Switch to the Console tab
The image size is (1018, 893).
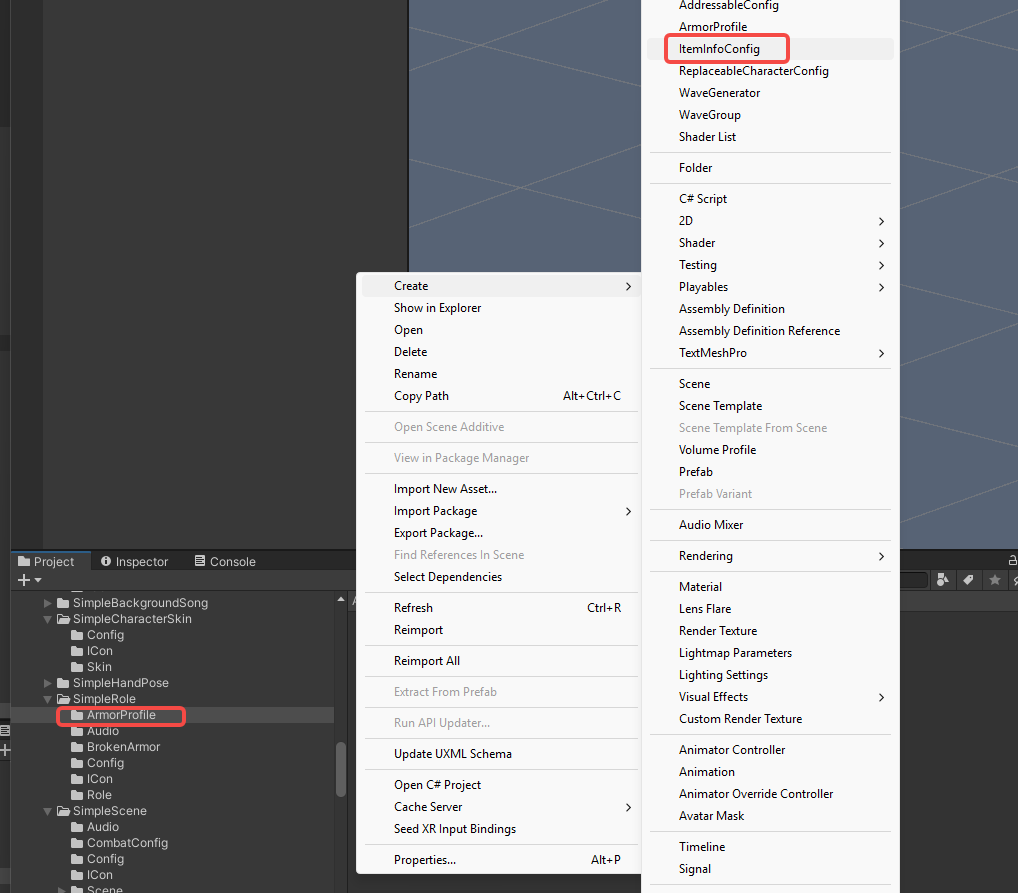[x=225, y=562]
